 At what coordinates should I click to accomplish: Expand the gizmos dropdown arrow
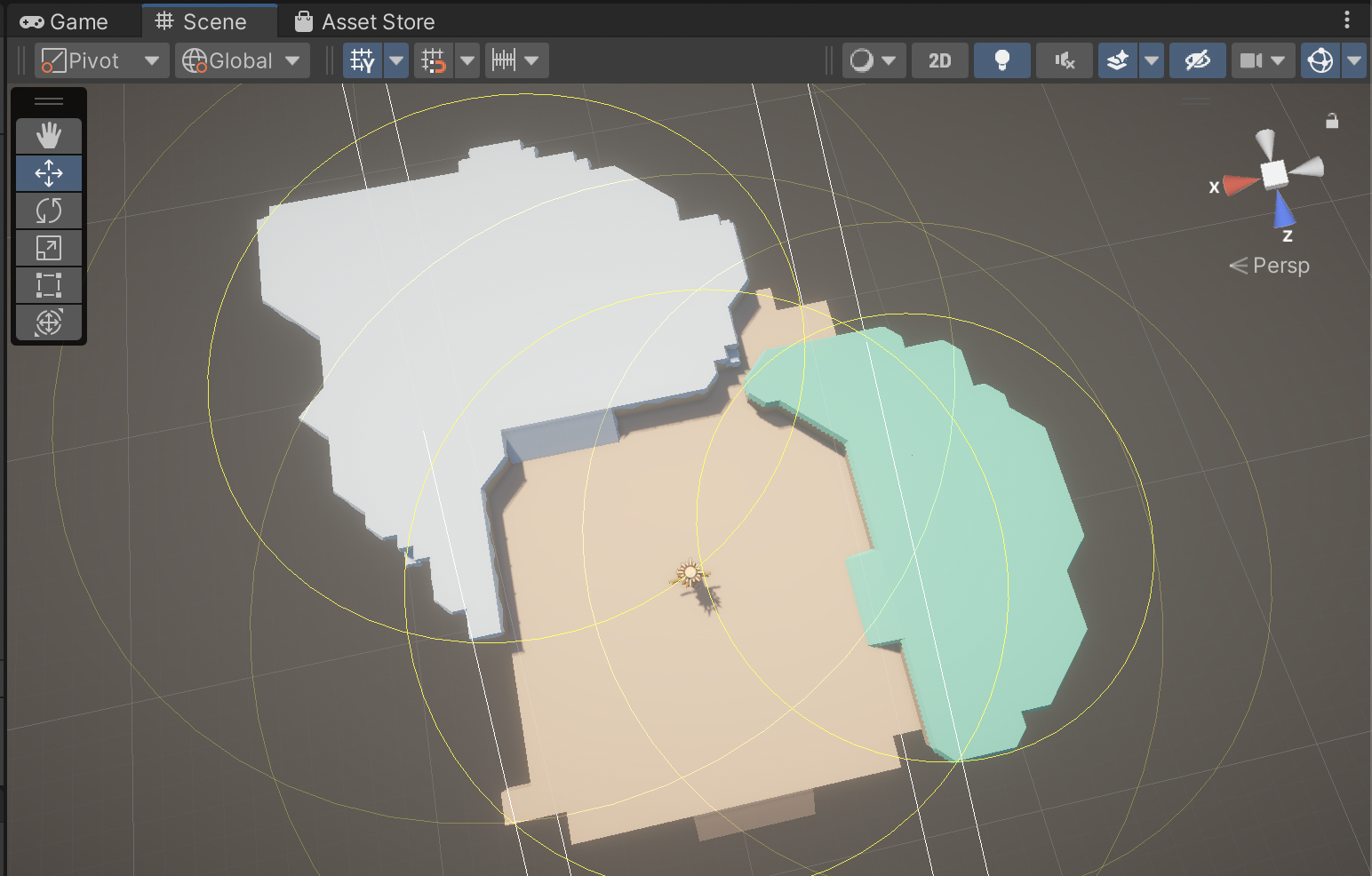pos(1354,60)
